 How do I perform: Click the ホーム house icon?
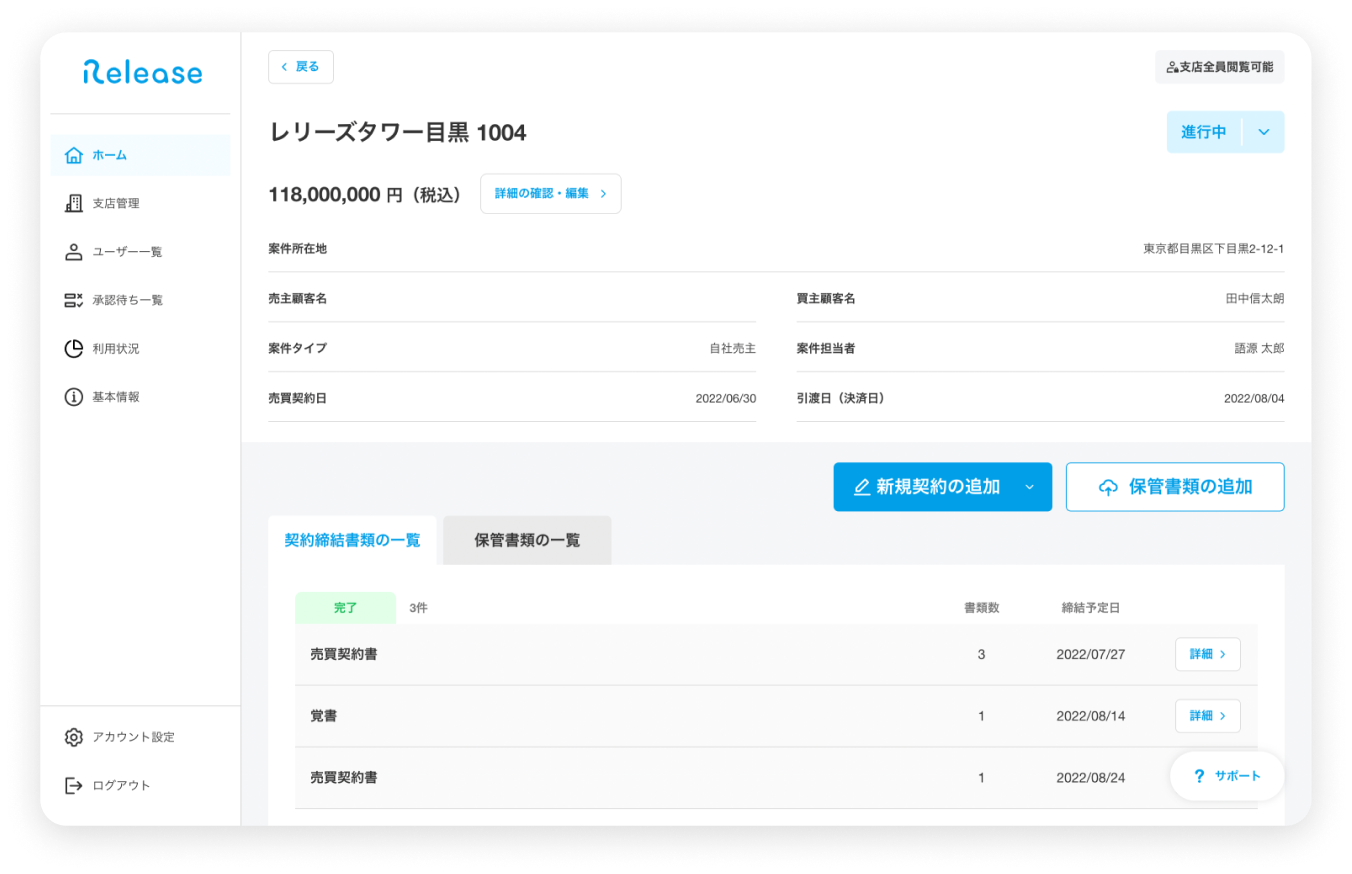pyautogui.click(x=73, y=155)
